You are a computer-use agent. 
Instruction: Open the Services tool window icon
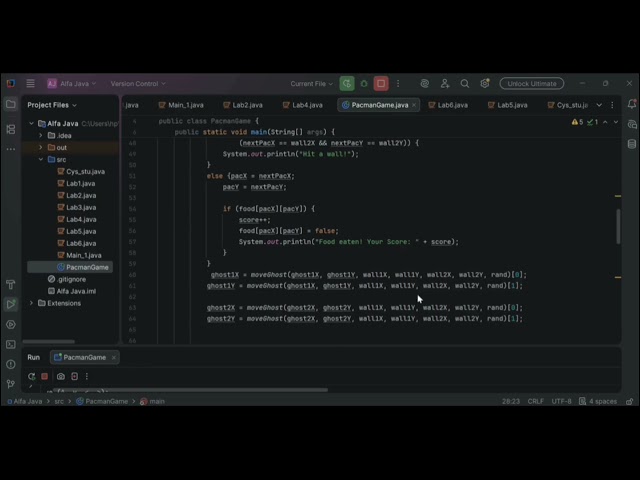coord(11,324)
